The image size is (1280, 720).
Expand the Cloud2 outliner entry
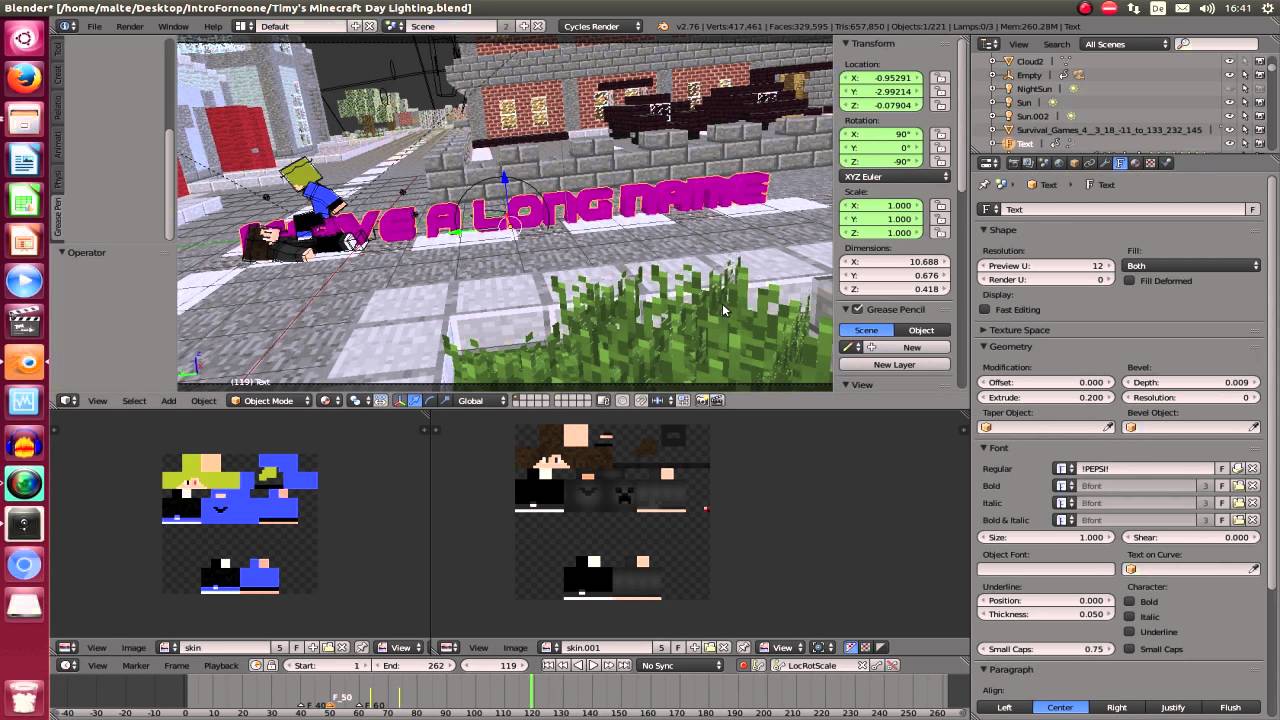click(x=992, y=61)
